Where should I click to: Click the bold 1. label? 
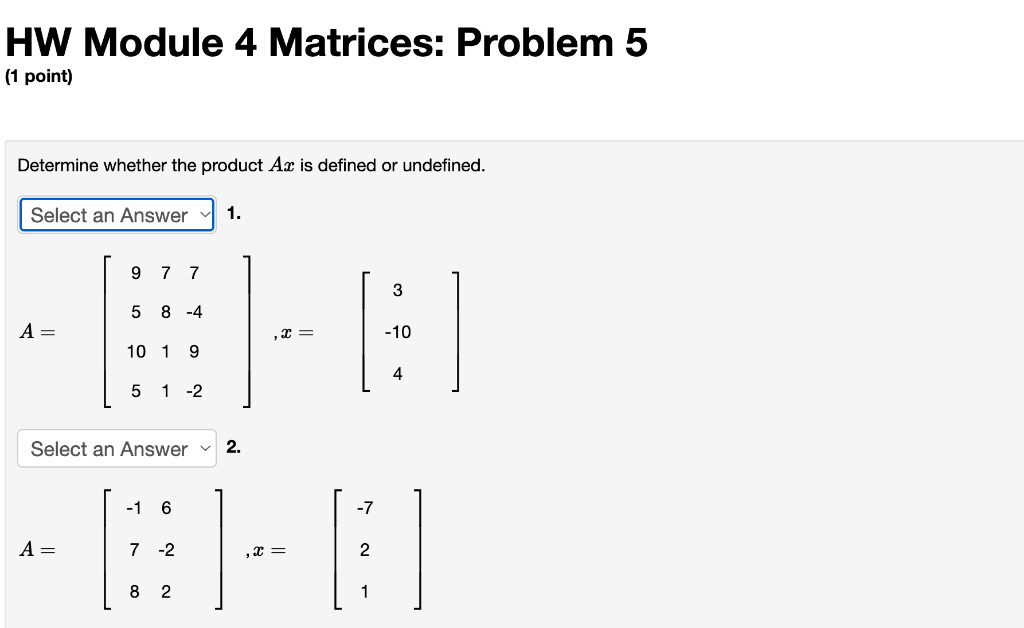(233, 213)
